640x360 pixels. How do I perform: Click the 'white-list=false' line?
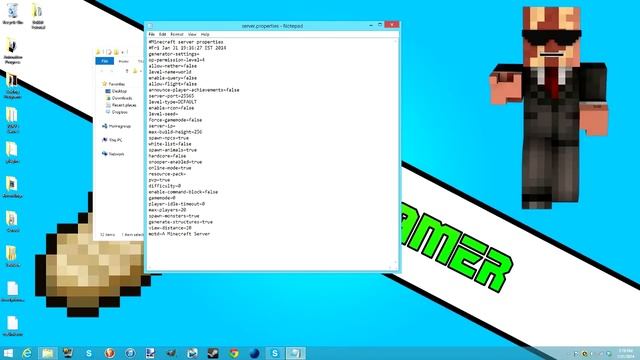pos(170,144)
